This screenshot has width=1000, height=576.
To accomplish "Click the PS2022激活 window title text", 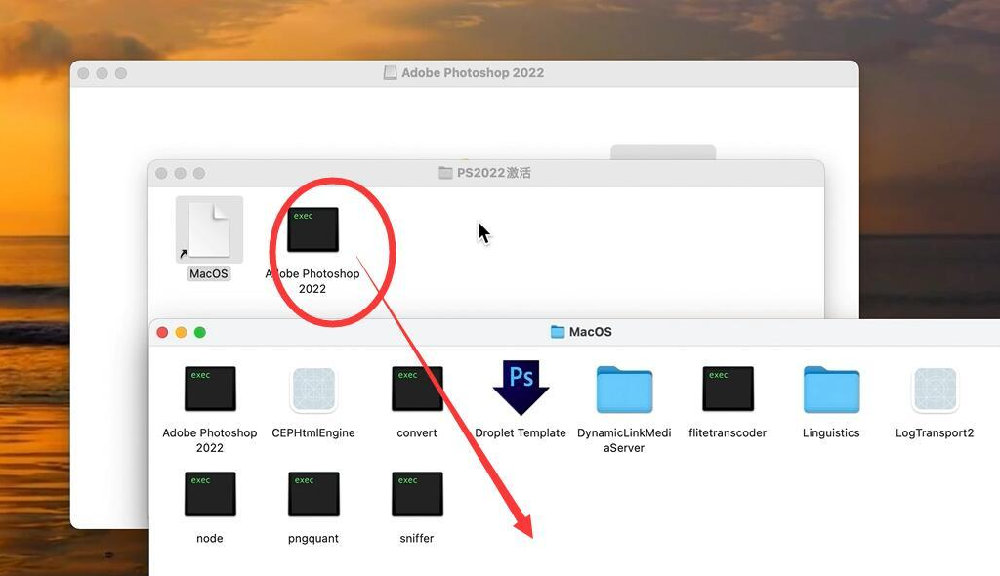I will 494,173.
